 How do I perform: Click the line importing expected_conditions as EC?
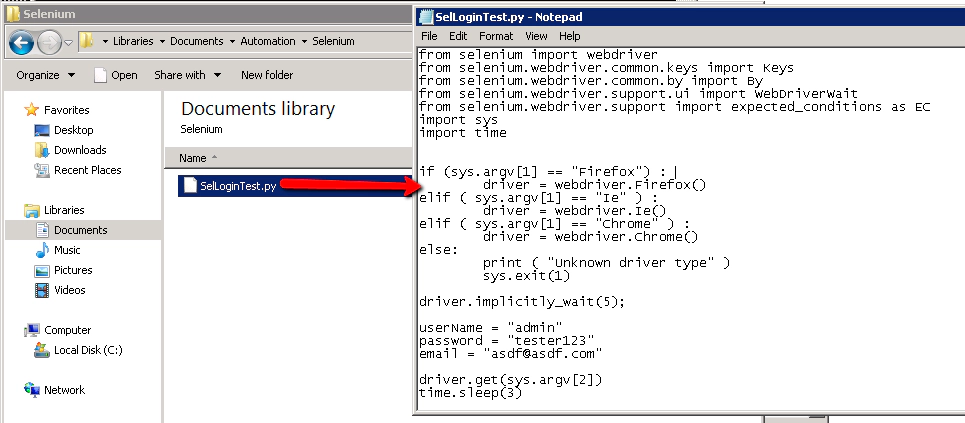click(675, 107)
